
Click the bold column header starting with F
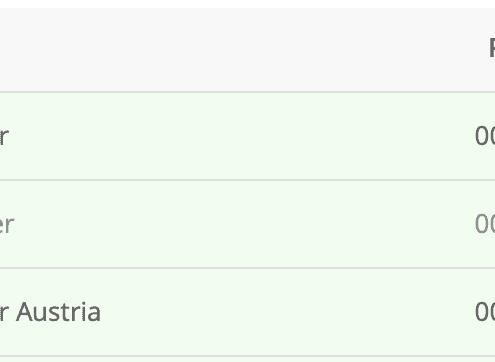point(492,48)
